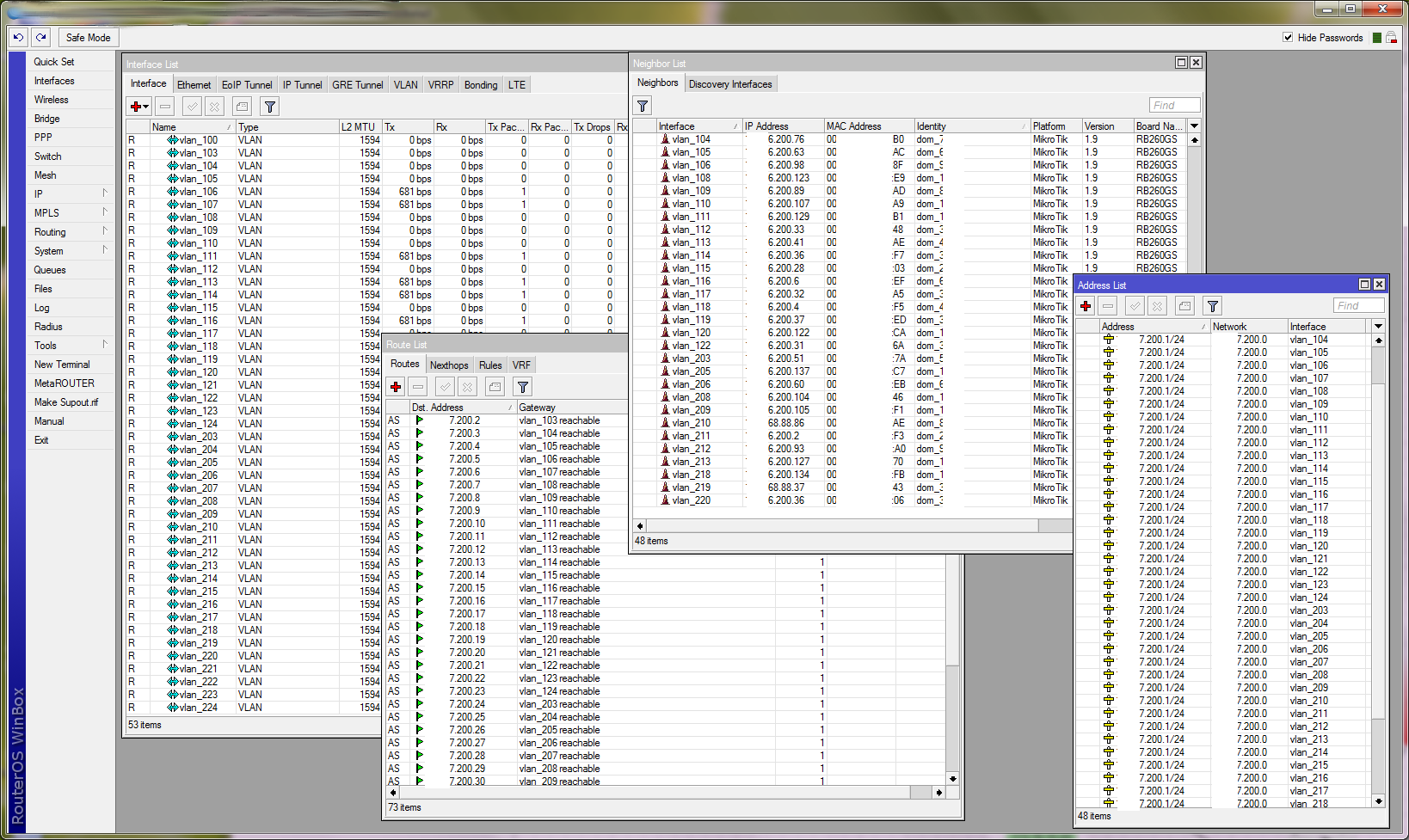Open the filter in Interface List toolbar
Image resolution: width=1409 pixels, height=840 pixels.
pos(270,107)
